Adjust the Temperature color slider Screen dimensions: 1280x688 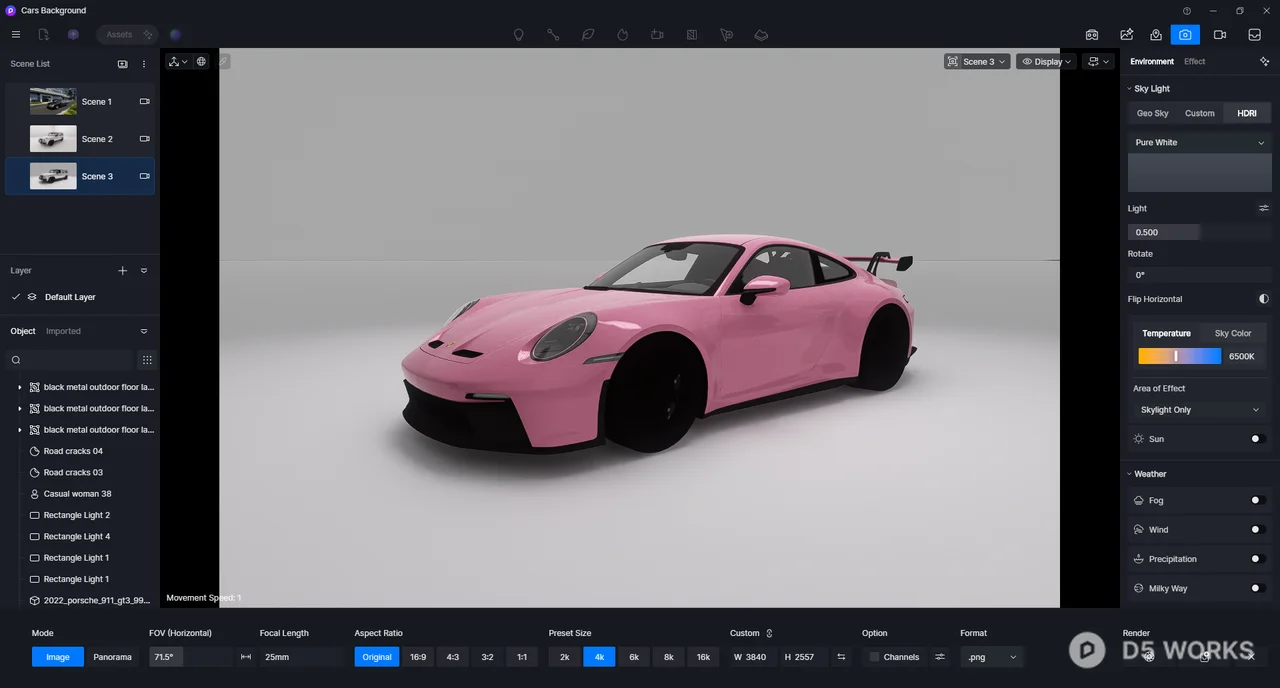point(1180,356)
